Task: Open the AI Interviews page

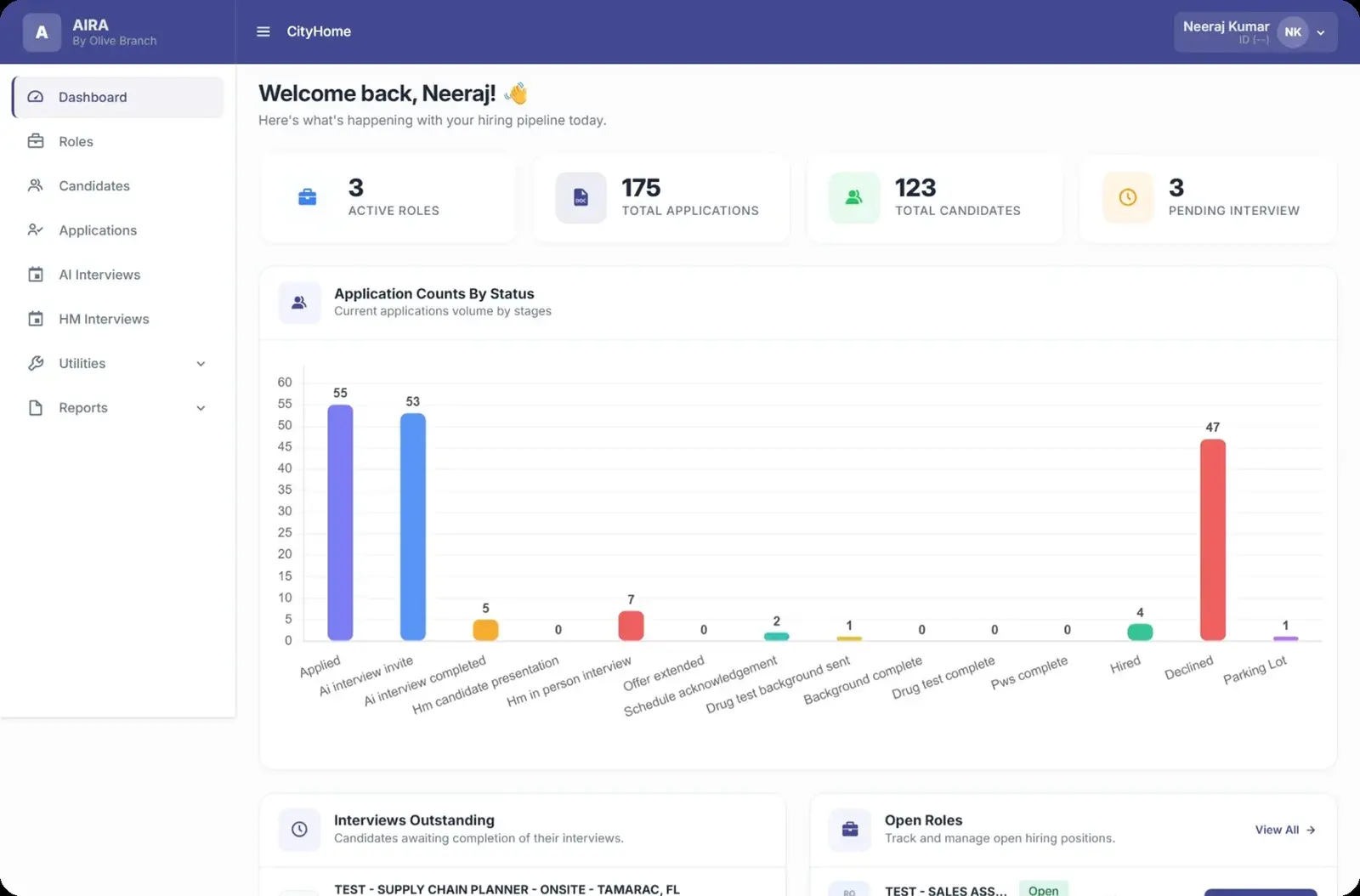Action: click(x=118, y=275)
